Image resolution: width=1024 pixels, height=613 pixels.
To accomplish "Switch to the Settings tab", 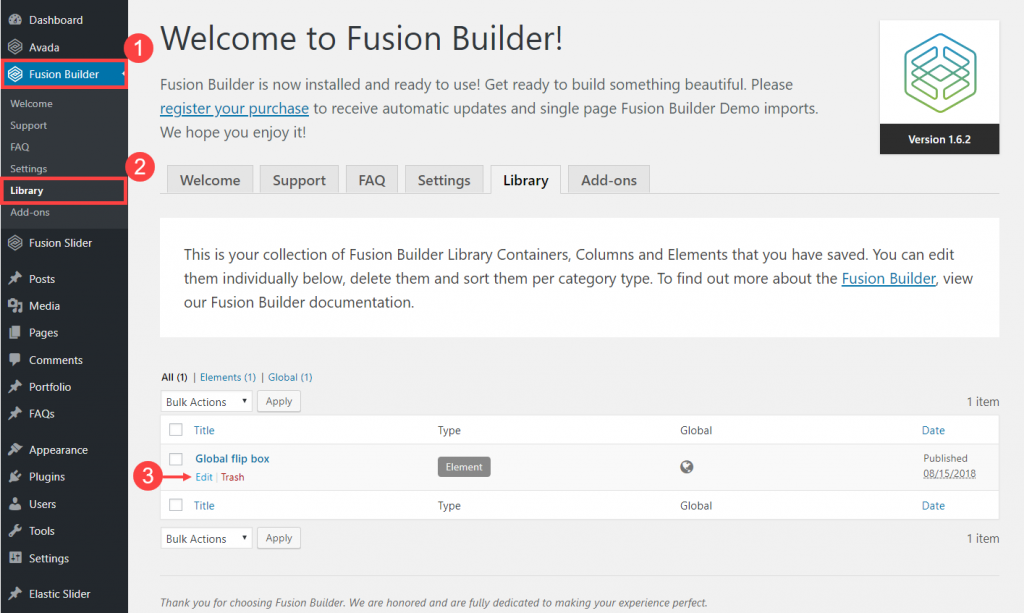I will point(443,180).
